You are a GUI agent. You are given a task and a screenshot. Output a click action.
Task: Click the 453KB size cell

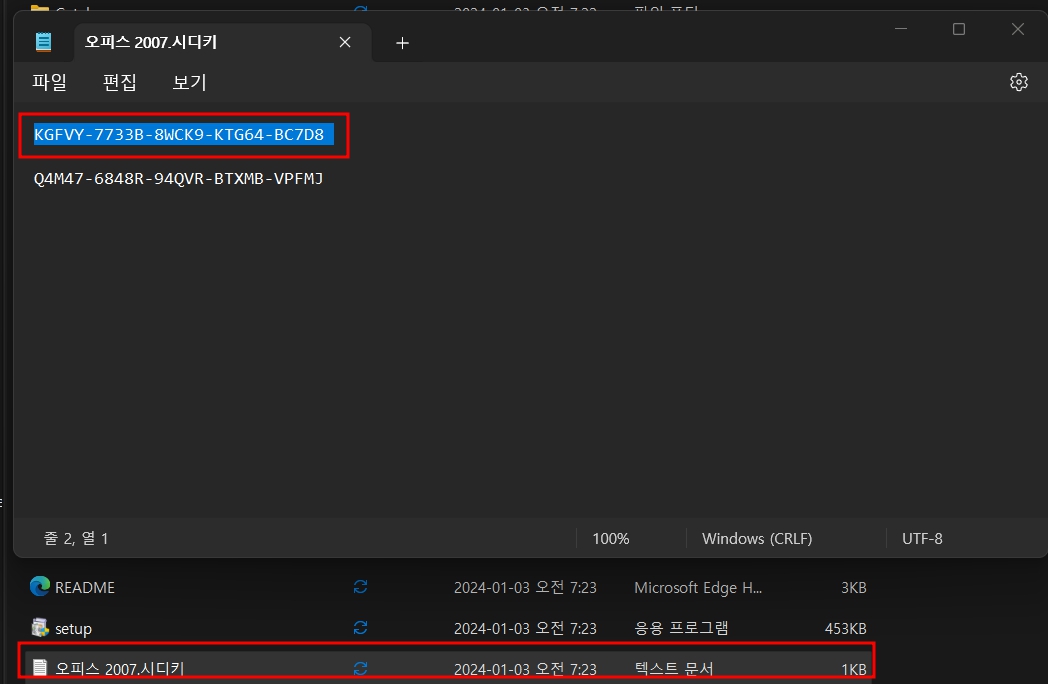coord(845,629)
